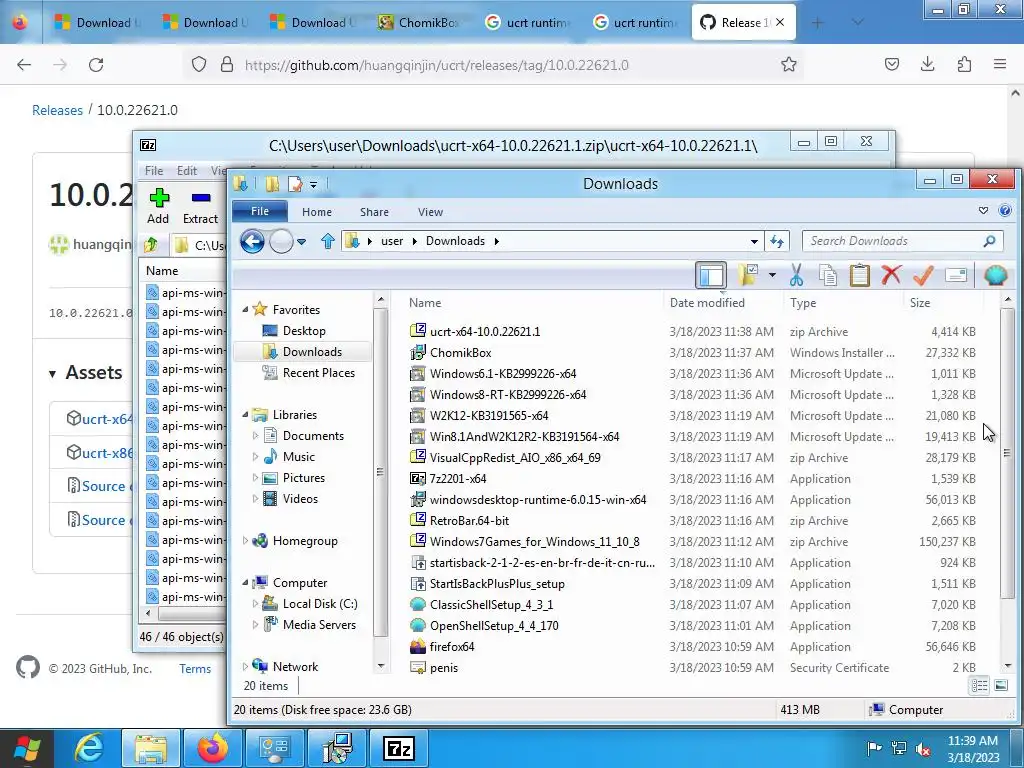
Task: Expand the Local Disk (C:) node
Action: 255,604
